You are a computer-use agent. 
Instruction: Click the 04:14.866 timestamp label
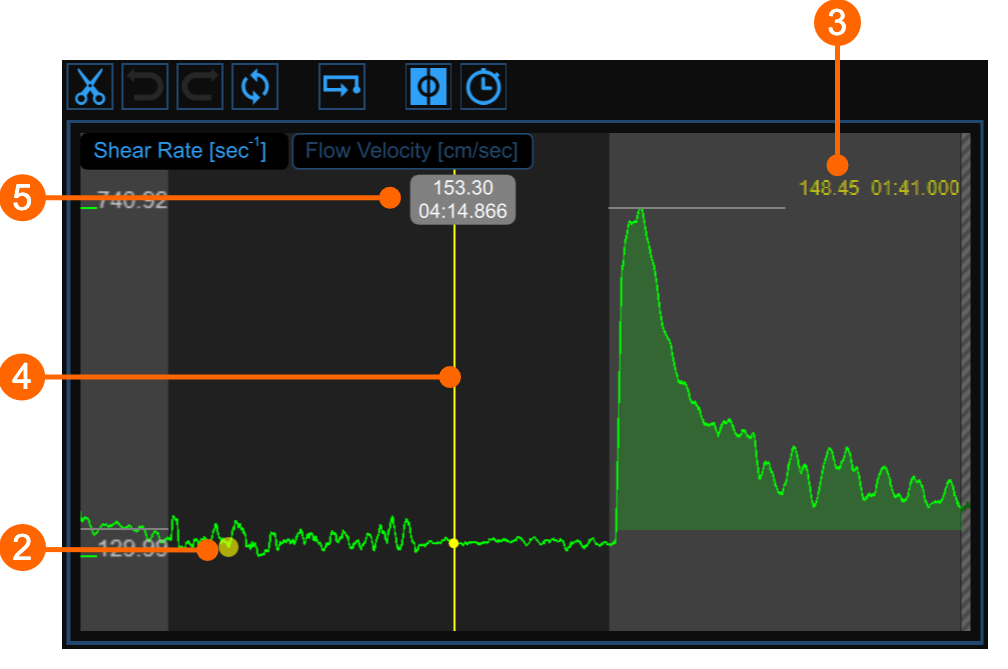[463, 212]
